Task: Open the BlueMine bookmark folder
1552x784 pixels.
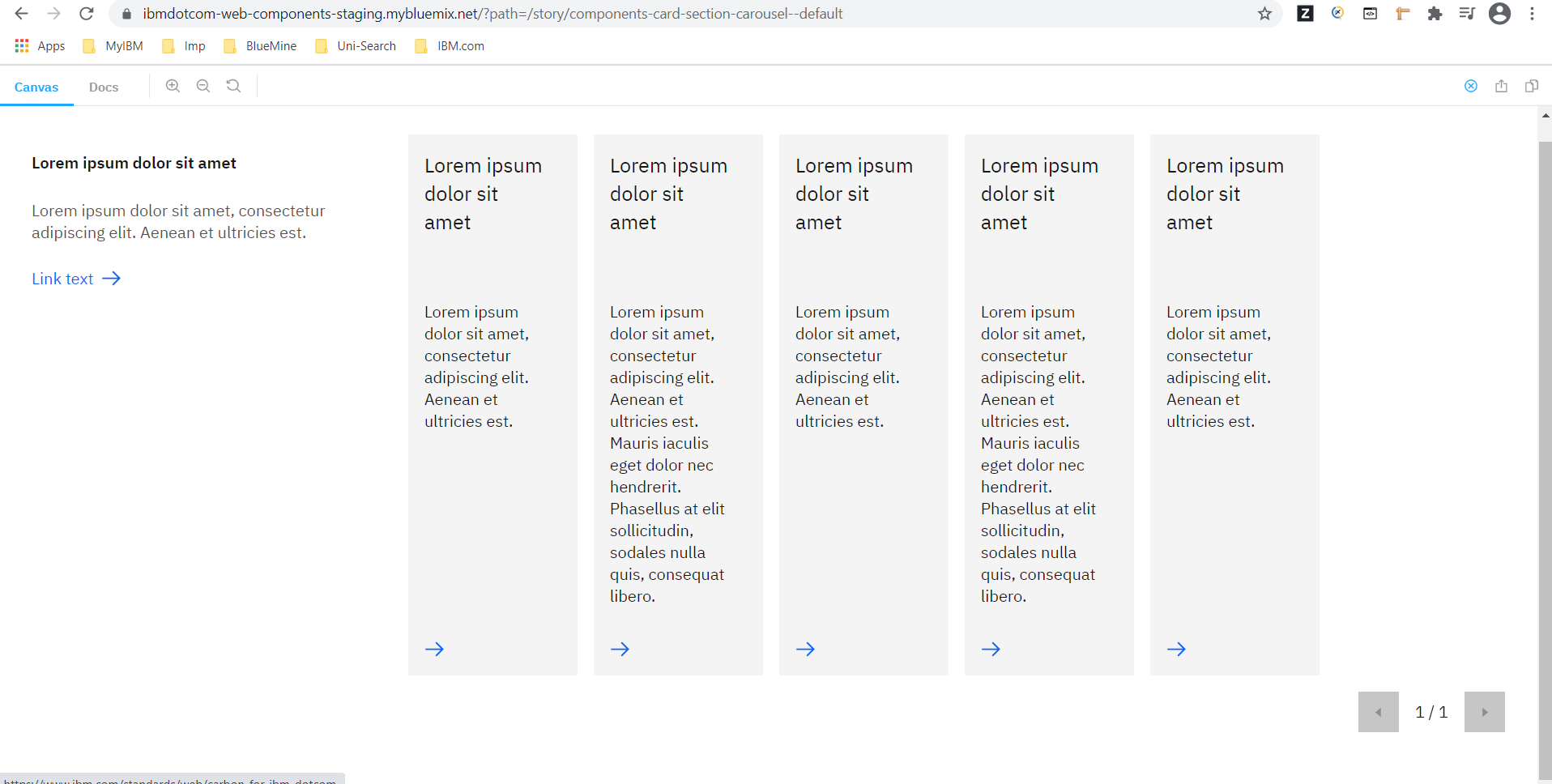Action: point(260,46)
